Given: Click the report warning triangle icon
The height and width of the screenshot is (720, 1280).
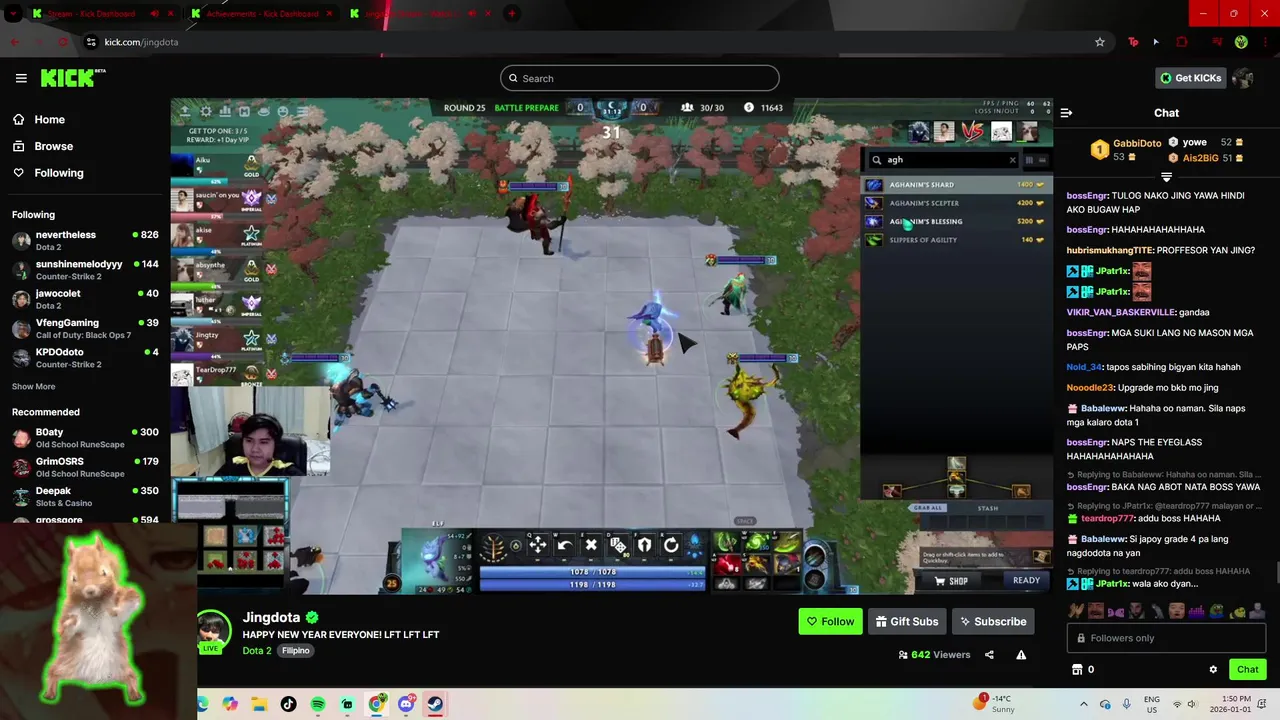Looking at the screenshot, I should click(1021, 655).
